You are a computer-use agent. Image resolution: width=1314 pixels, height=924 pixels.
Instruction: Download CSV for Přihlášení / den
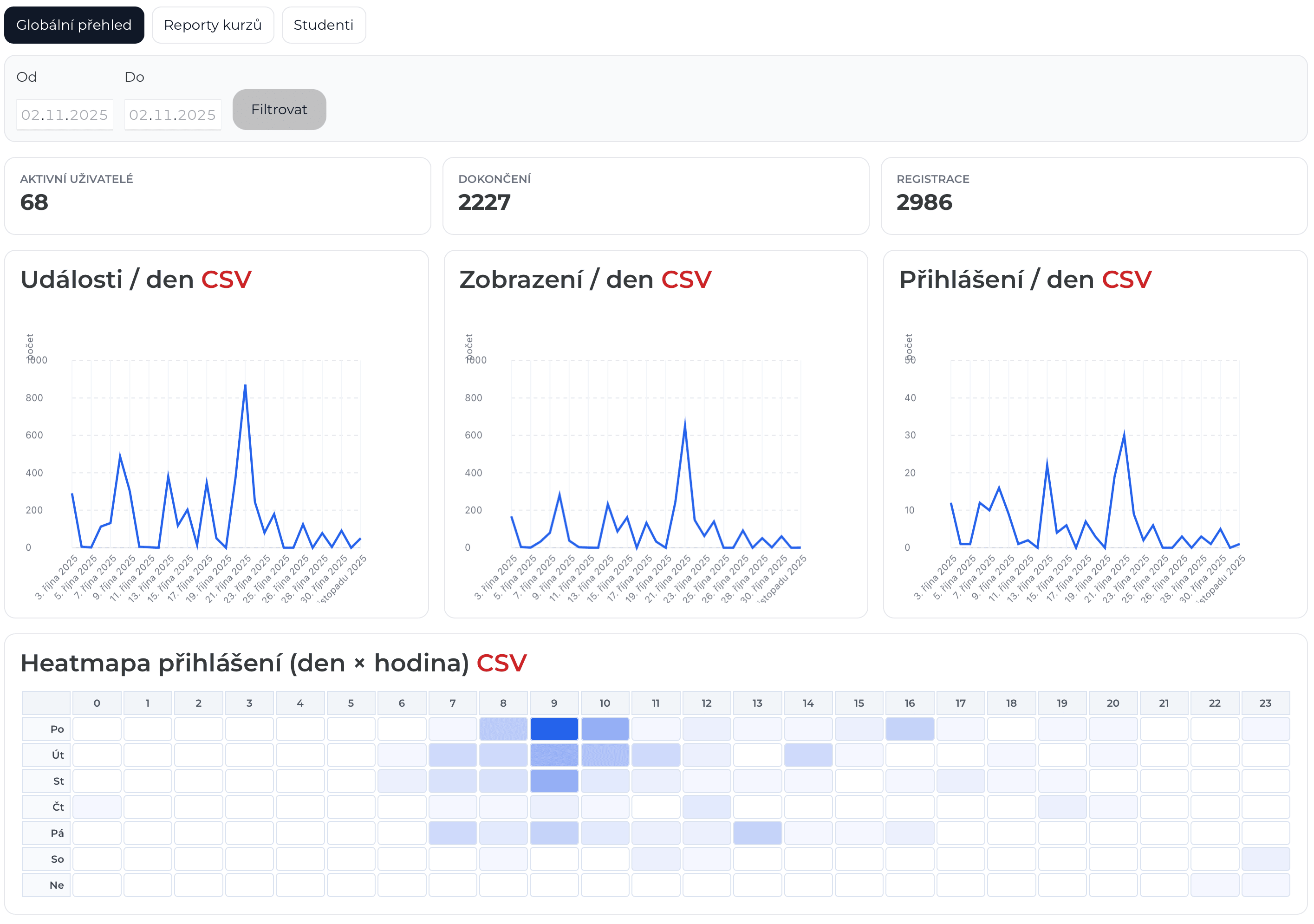pyautogui.click(x=1126, y=280)
